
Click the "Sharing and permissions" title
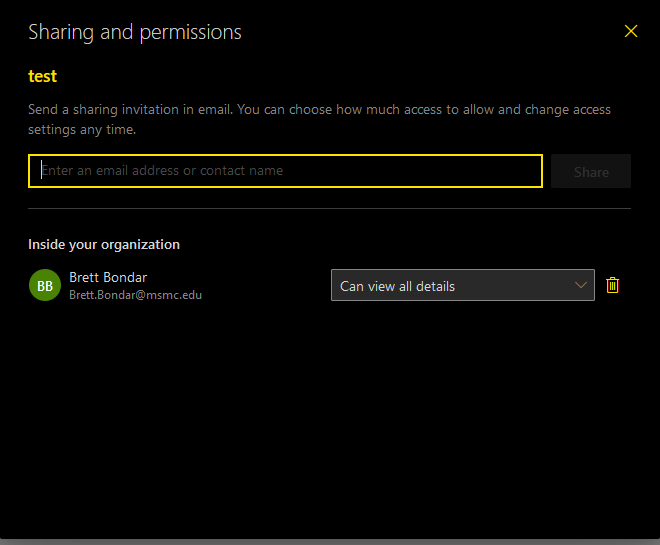[x=135, y=32]
